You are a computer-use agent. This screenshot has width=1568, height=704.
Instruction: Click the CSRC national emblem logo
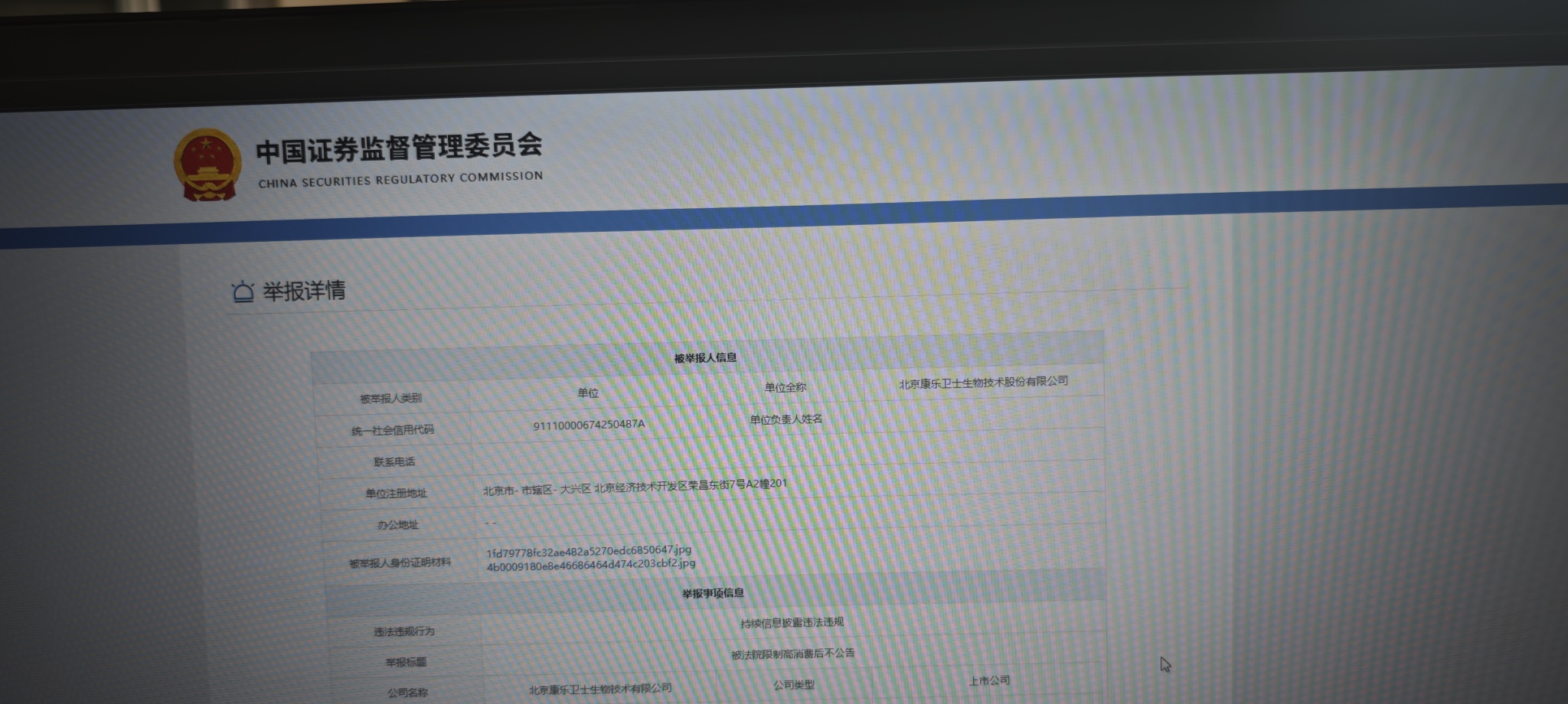pos(207,165)
